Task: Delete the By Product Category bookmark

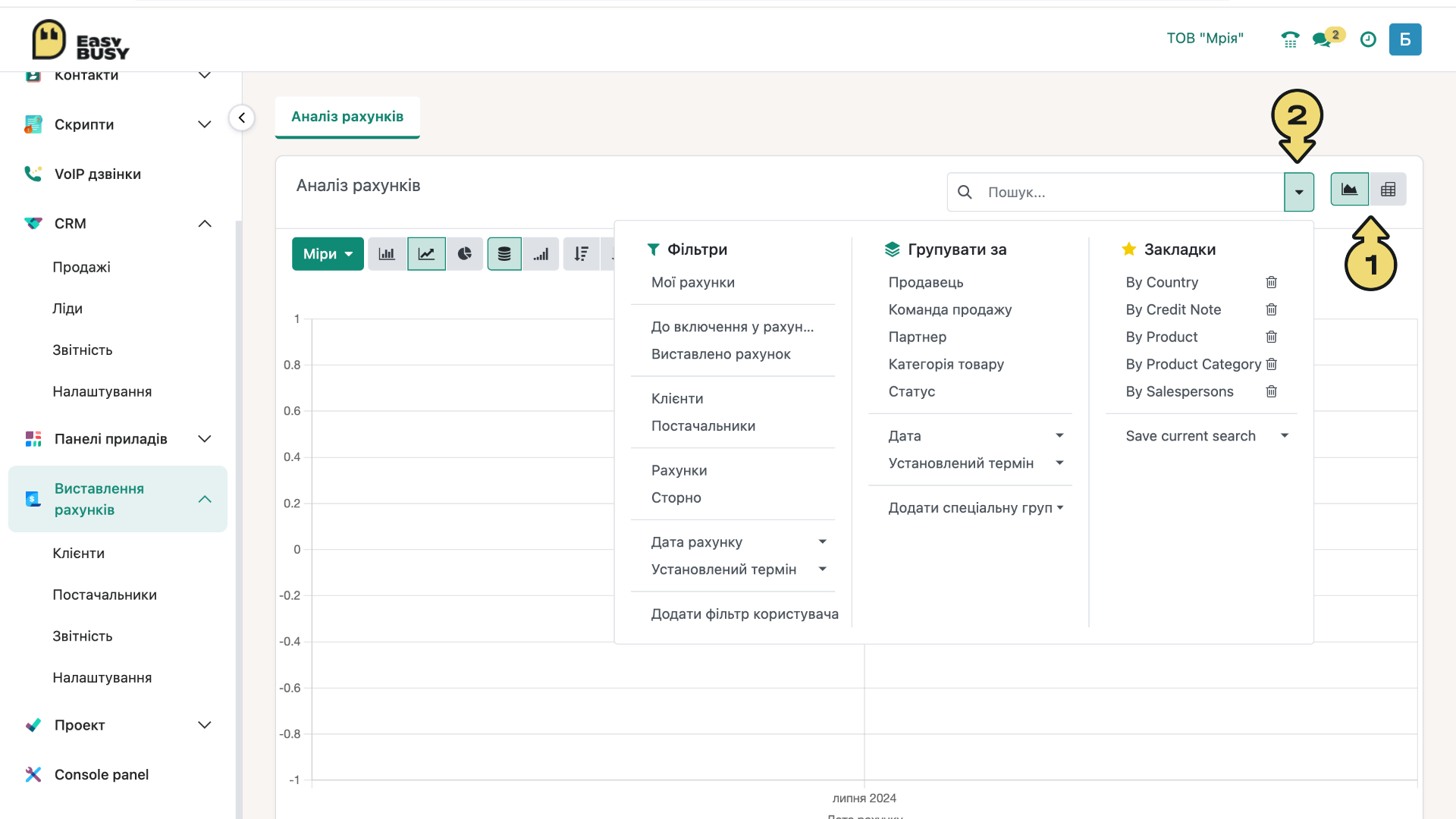Action: (1272, 364)
